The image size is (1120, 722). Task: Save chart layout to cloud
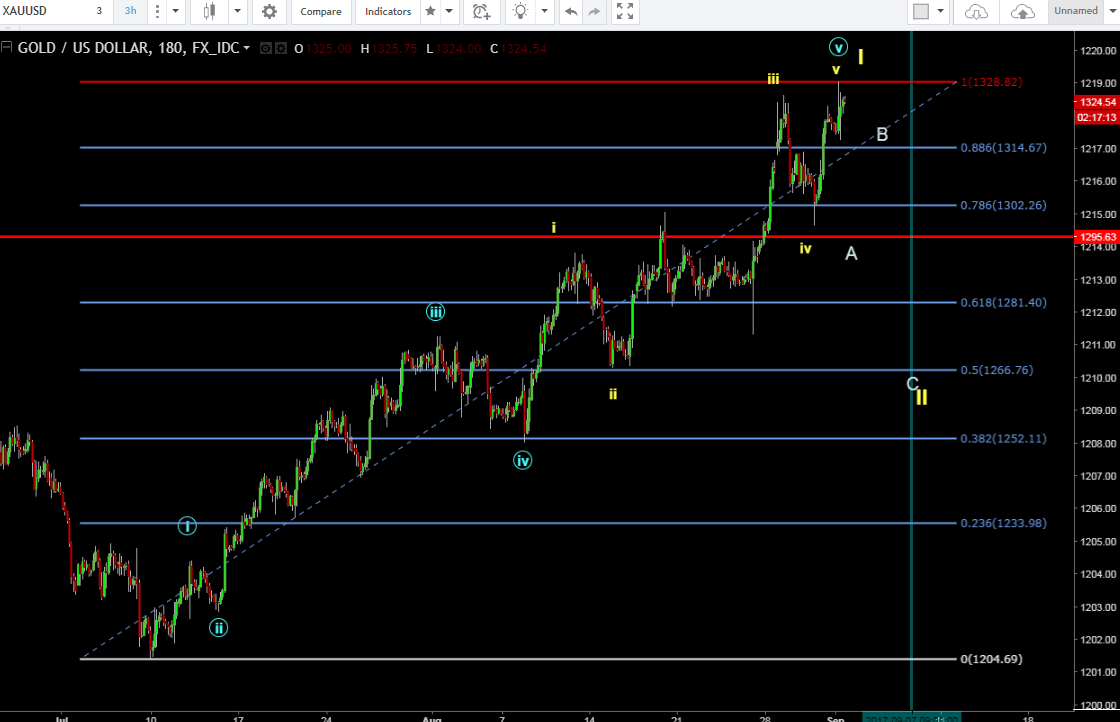[x=1023, y=11]
